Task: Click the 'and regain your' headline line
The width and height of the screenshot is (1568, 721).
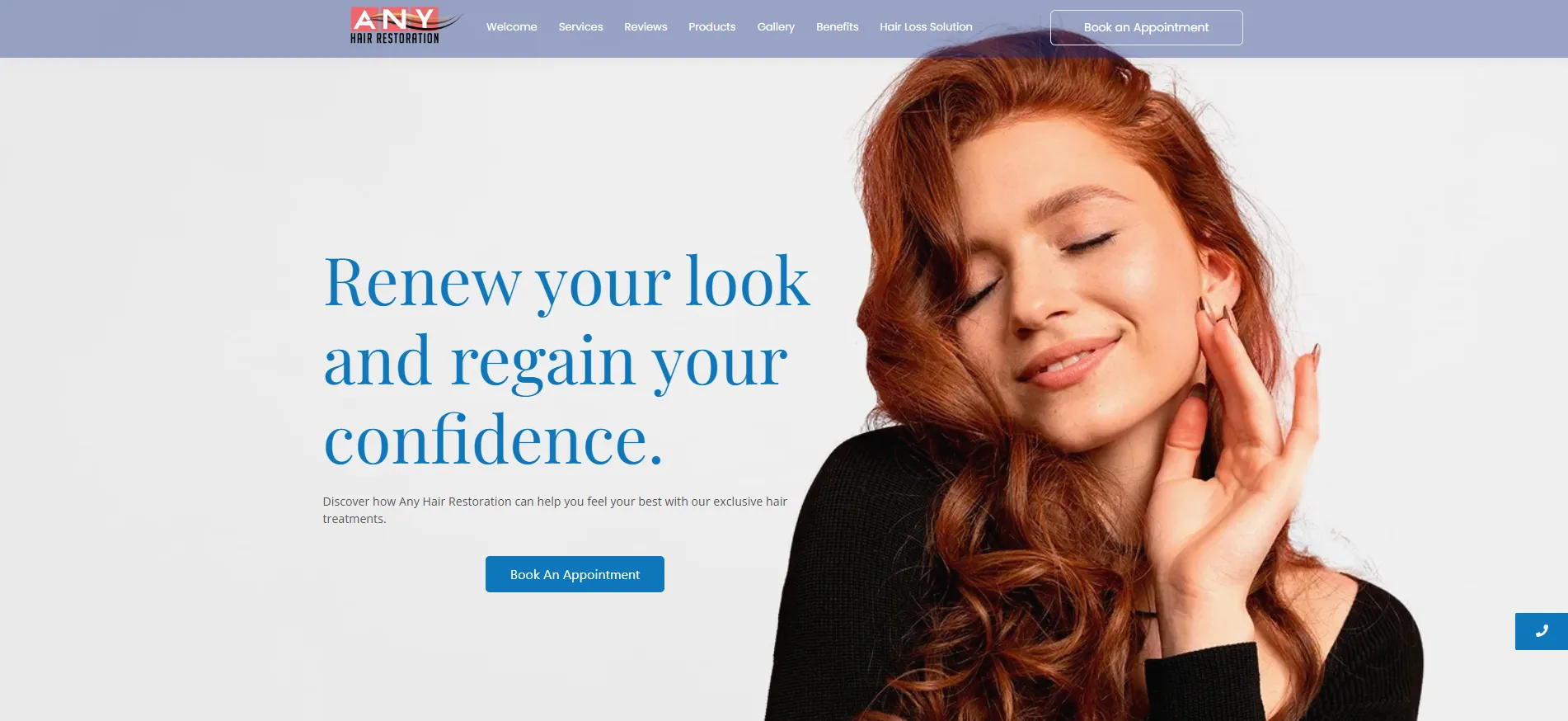Action: tap(556, 361)
